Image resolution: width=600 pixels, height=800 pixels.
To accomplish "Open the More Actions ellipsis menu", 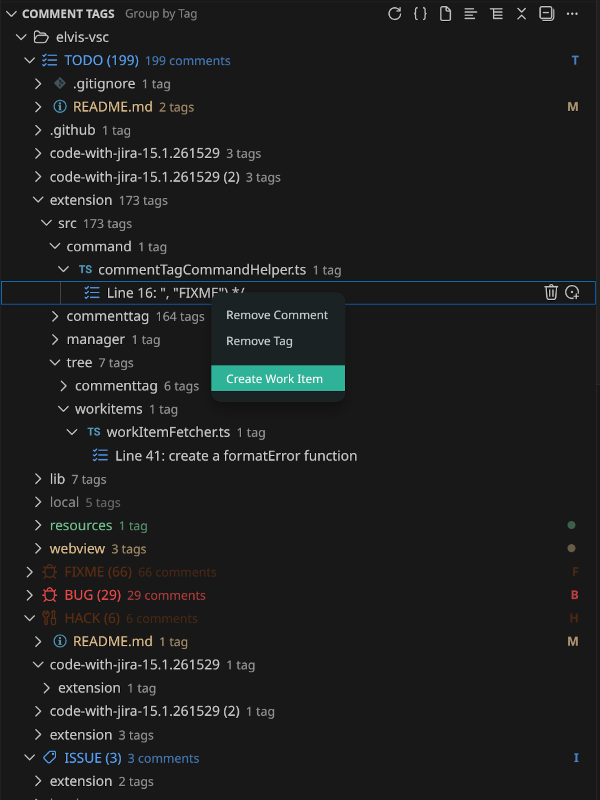I will pos(573,14).
